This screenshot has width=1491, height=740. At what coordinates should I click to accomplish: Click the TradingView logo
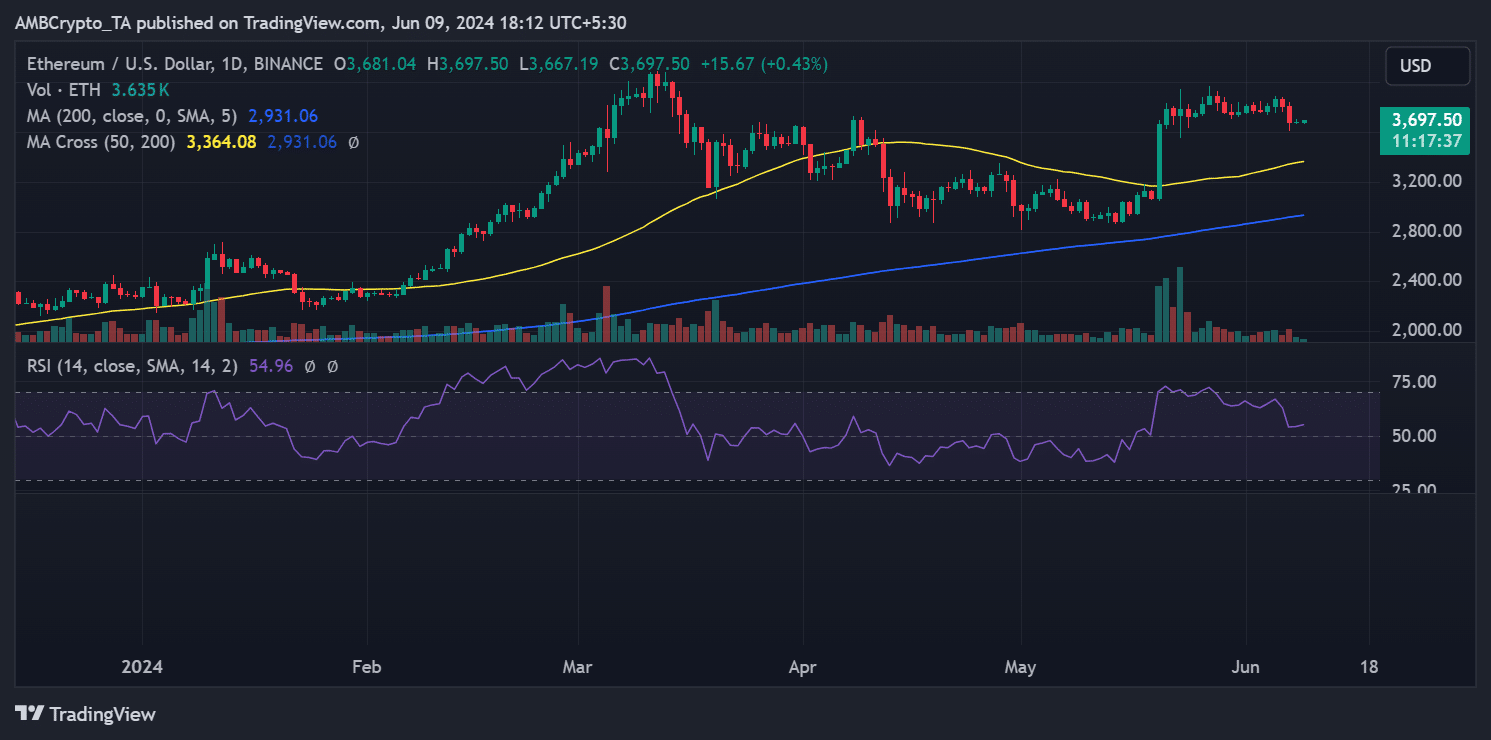coord(85,714)
